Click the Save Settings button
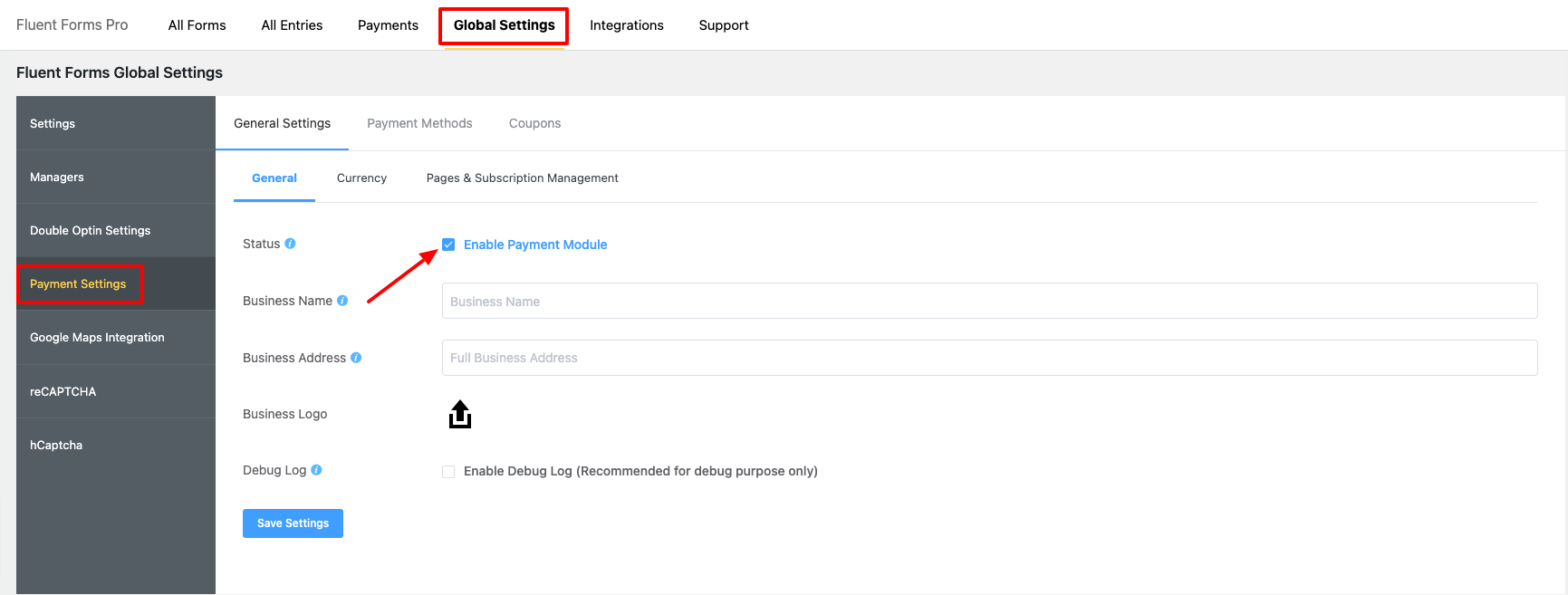This screenshot has width=1568, height=595. coord(293,523)
